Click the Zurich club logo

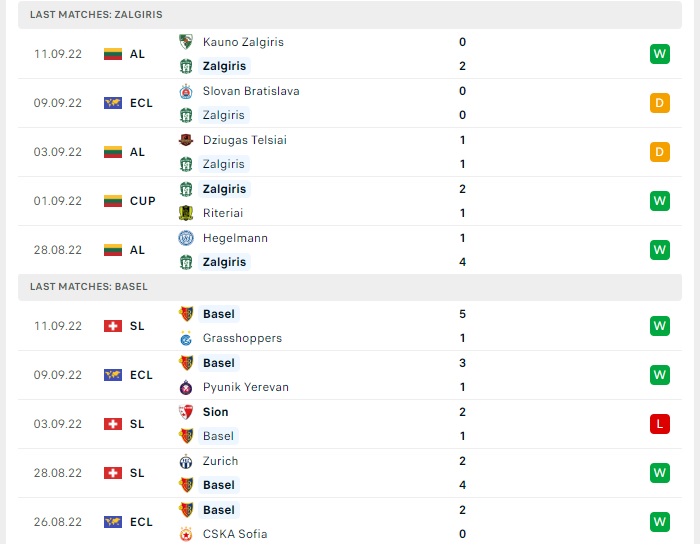pos(186,461)
